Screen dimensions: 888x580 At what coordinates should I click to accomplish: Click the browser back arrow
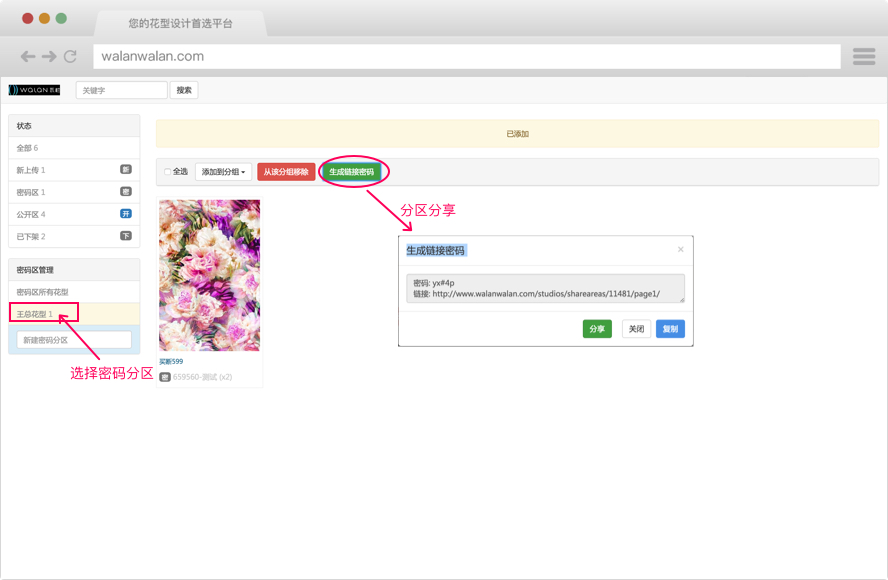click(28, 57)
